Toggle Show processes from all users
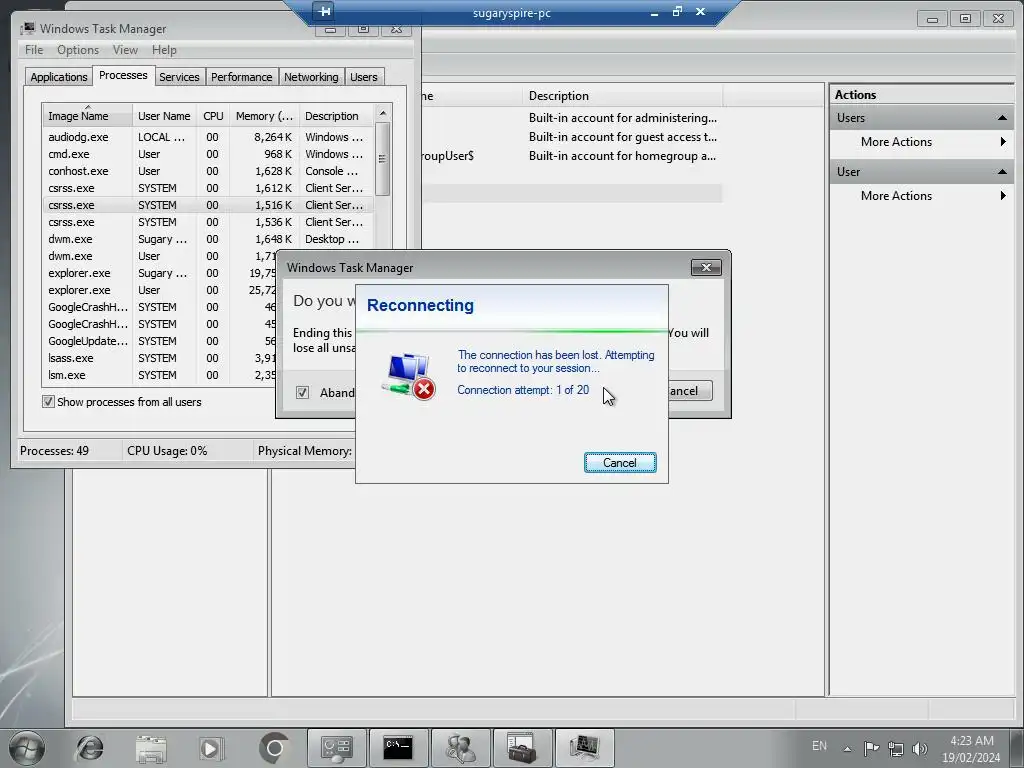This screenshot has width=1024, height=768. pyautogui.click(x=48, y=402)
